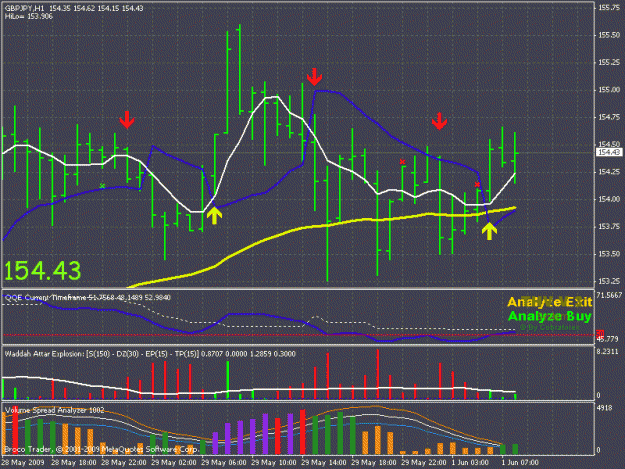The image size is (625, 469).
Task: Click the 28 May 22:00 time label
Action: (124, 463)
